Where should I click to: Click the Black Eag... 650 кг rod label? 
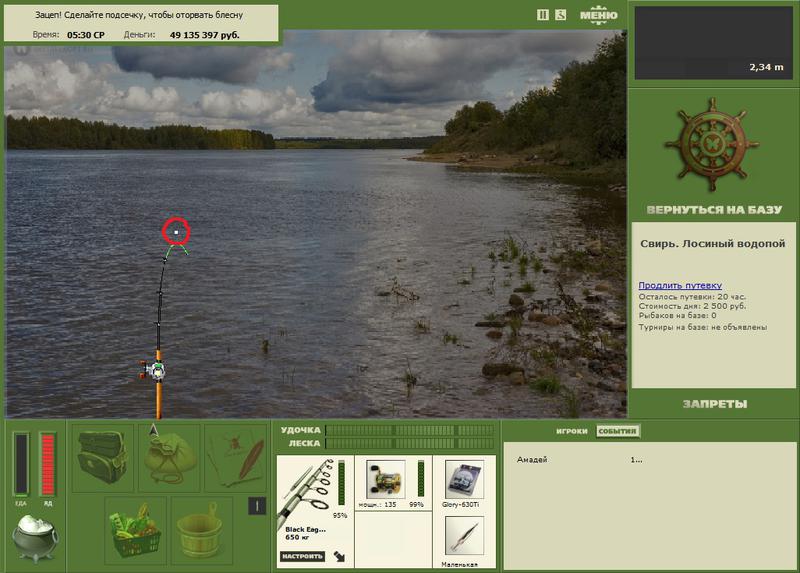click(305, 533)
